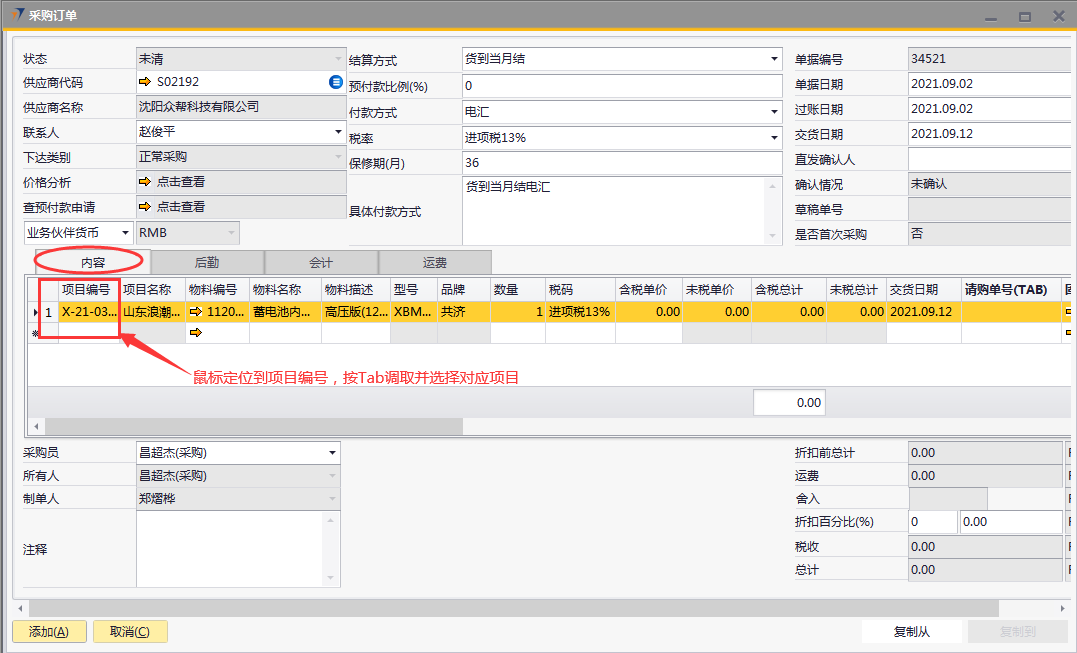This screenshot has height=653, width=1077.
Task: Click the blue selection-list icon in supplier code field
Action: point(336,82)
